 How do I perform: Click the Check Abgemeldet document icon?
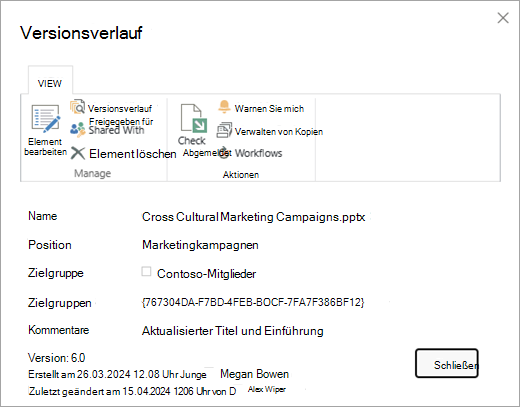[x=193, y=119]
